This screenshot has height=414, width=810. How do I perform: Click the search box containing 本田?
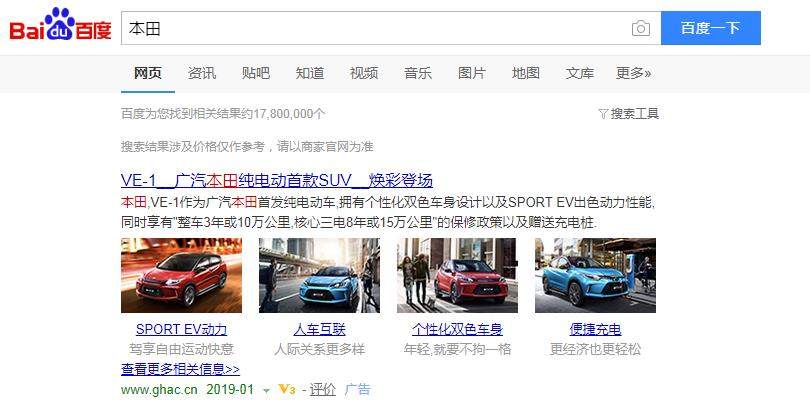click(375, 29)
